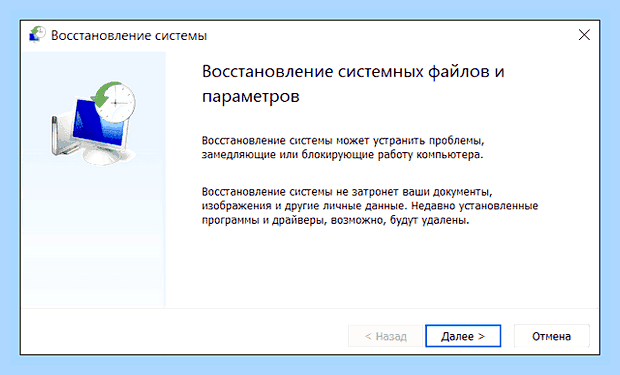Click the System Restore title bar icon
620x375 pixels.
coord(37,35)
